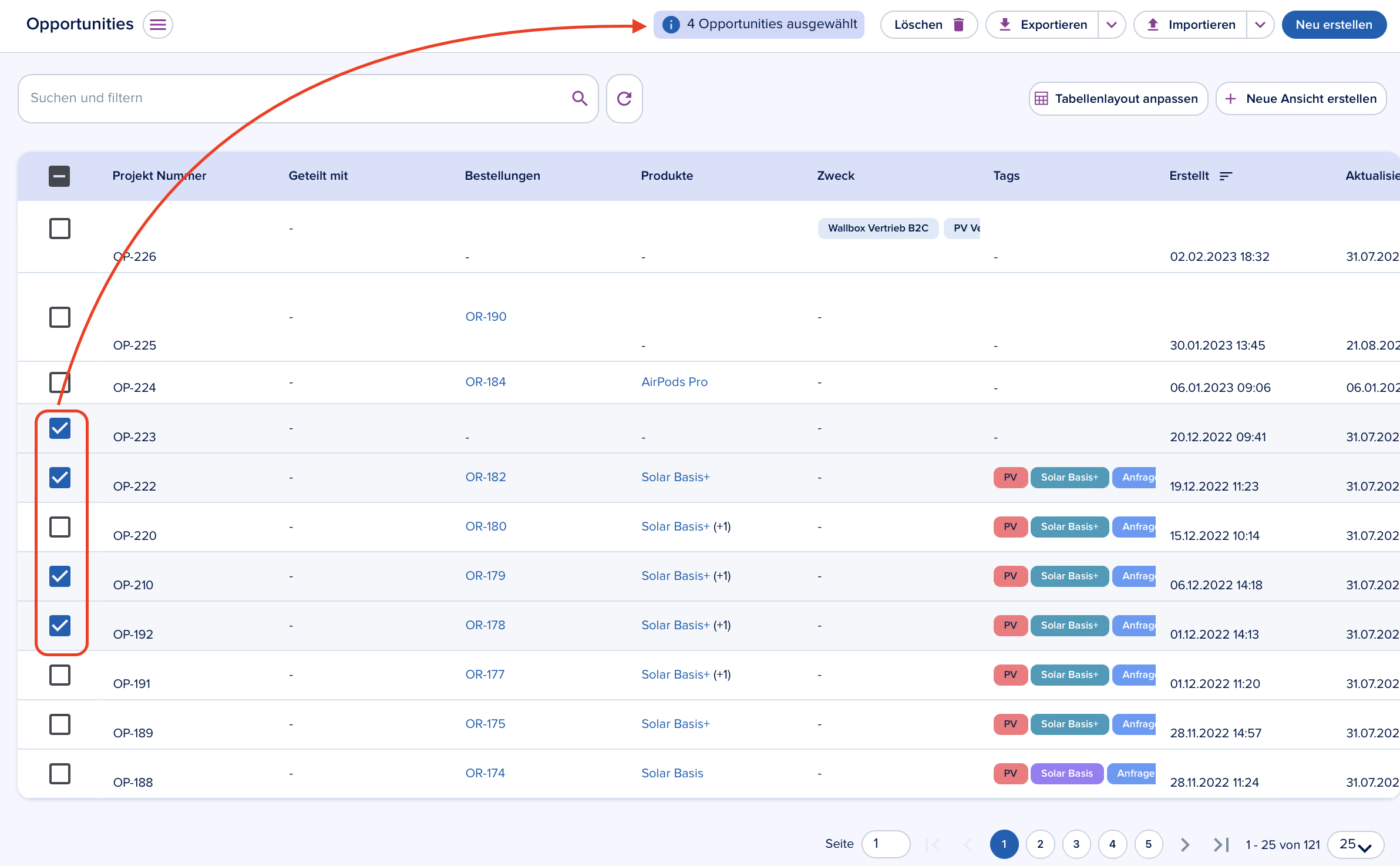Uncheck the OP-223 row checkbox
This screenshot has height=866, width=1400.
[x=59, y=428]
